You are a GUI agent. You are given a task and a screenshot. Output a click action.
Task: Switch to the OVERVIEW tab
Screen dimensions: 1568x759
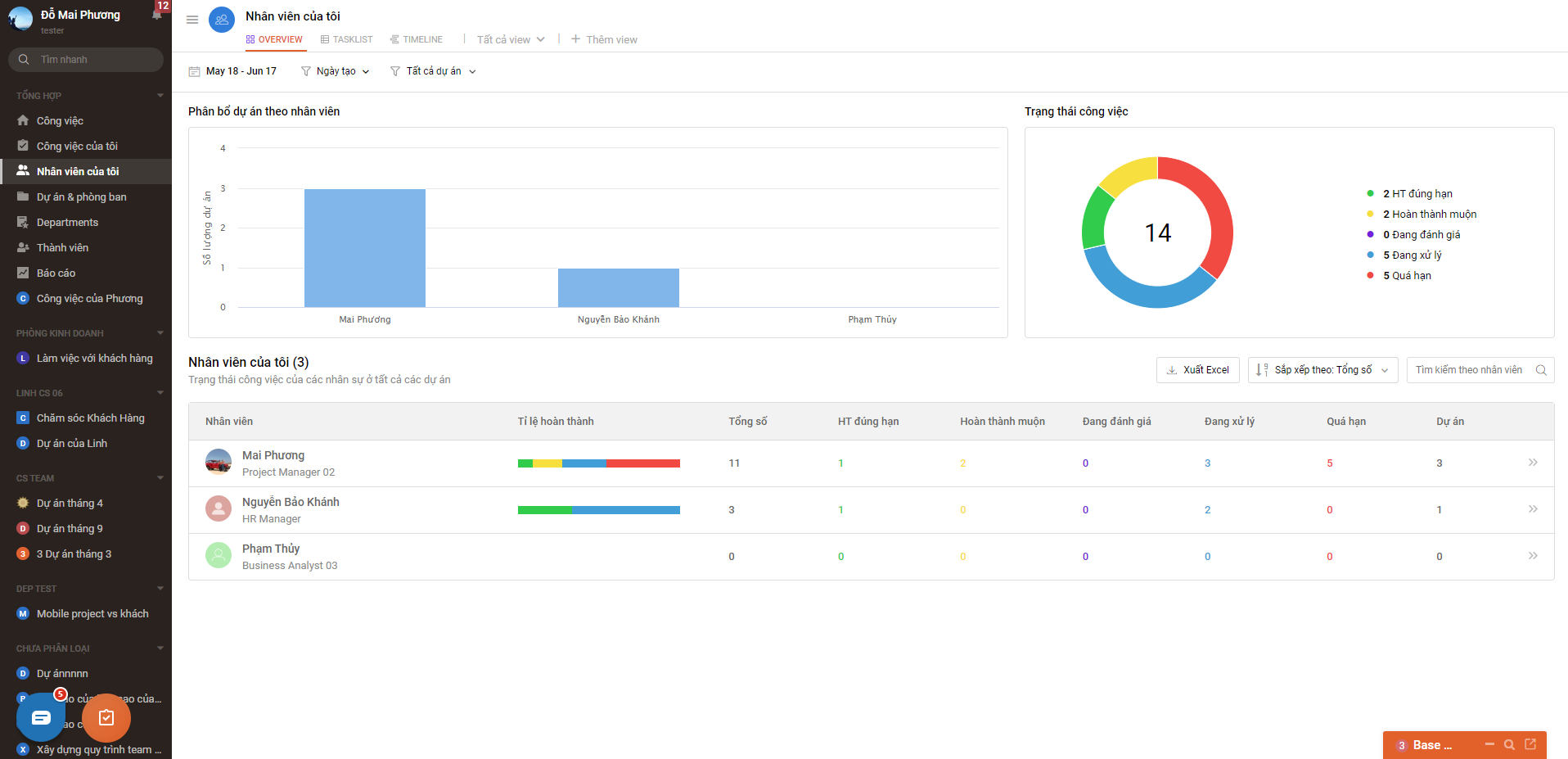point(274,39)
